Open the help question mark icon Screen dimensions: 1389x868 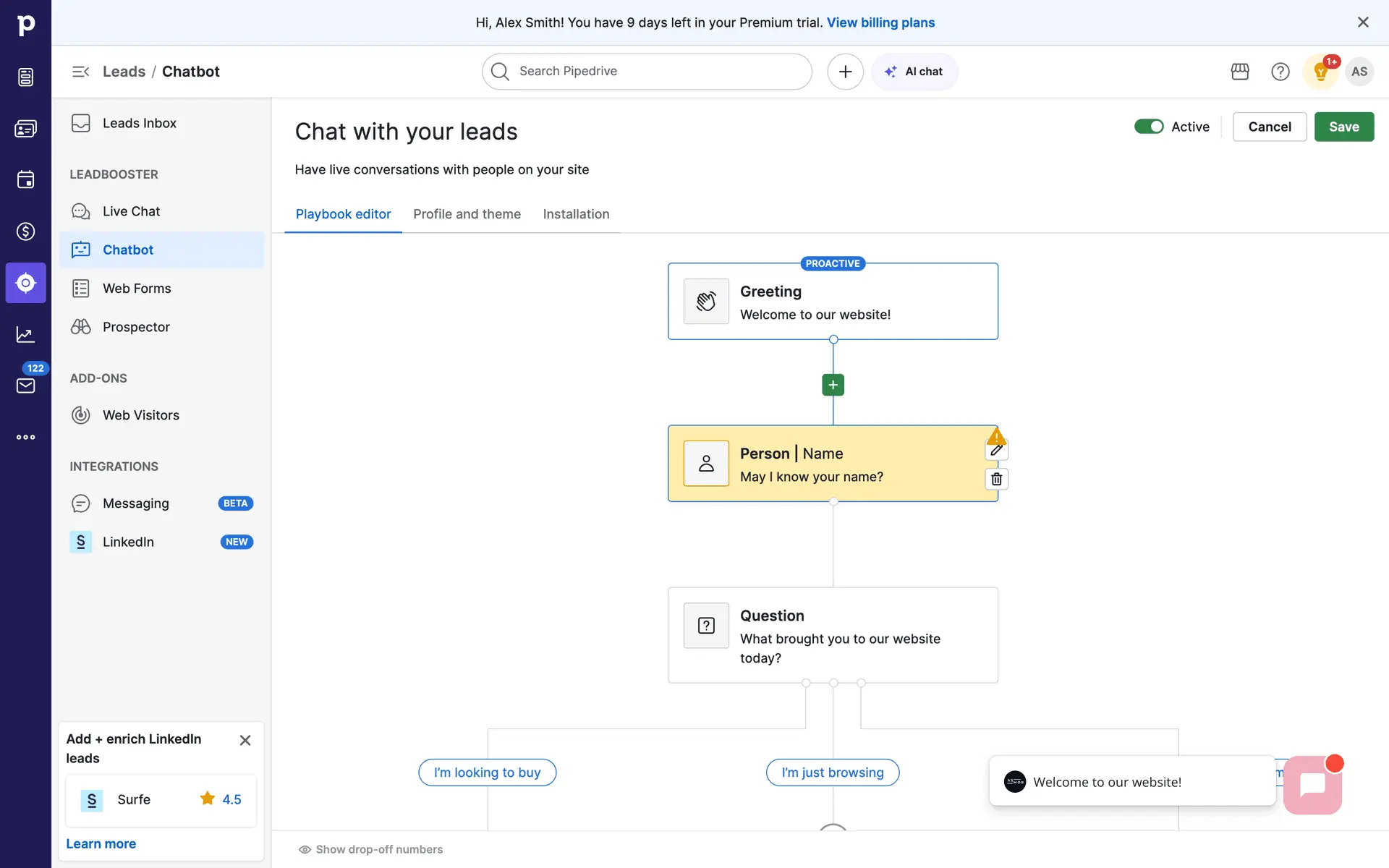coord(1280,72)
